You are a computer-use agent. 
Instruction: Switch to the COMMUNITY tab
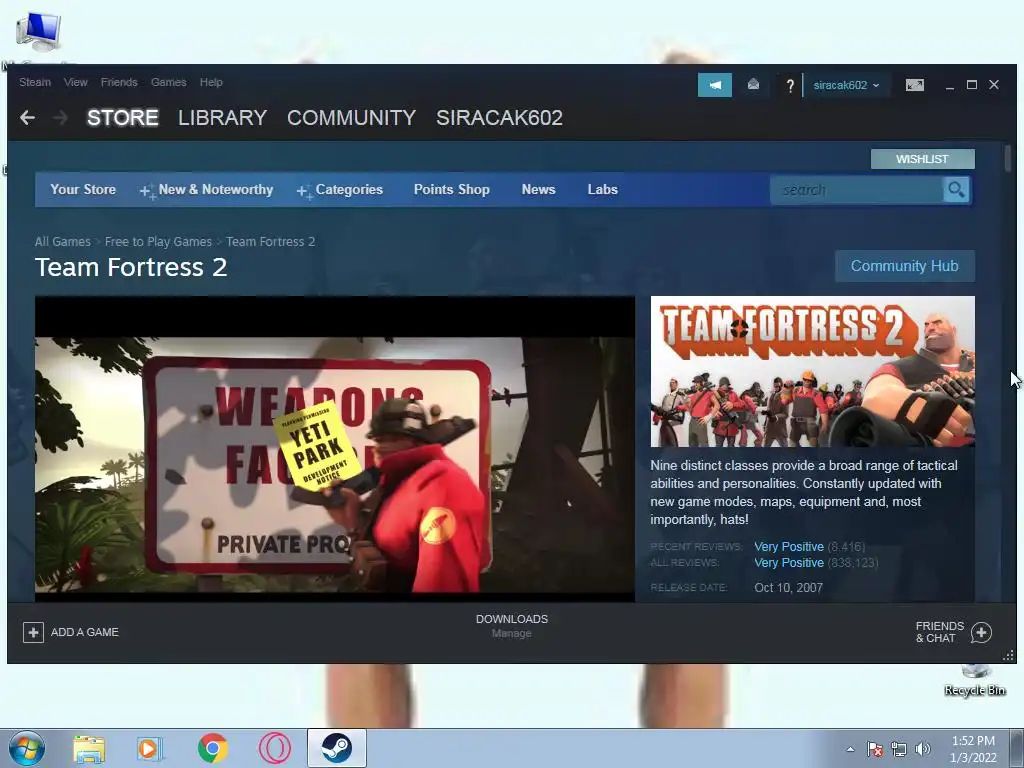click(x=351, y=118)
